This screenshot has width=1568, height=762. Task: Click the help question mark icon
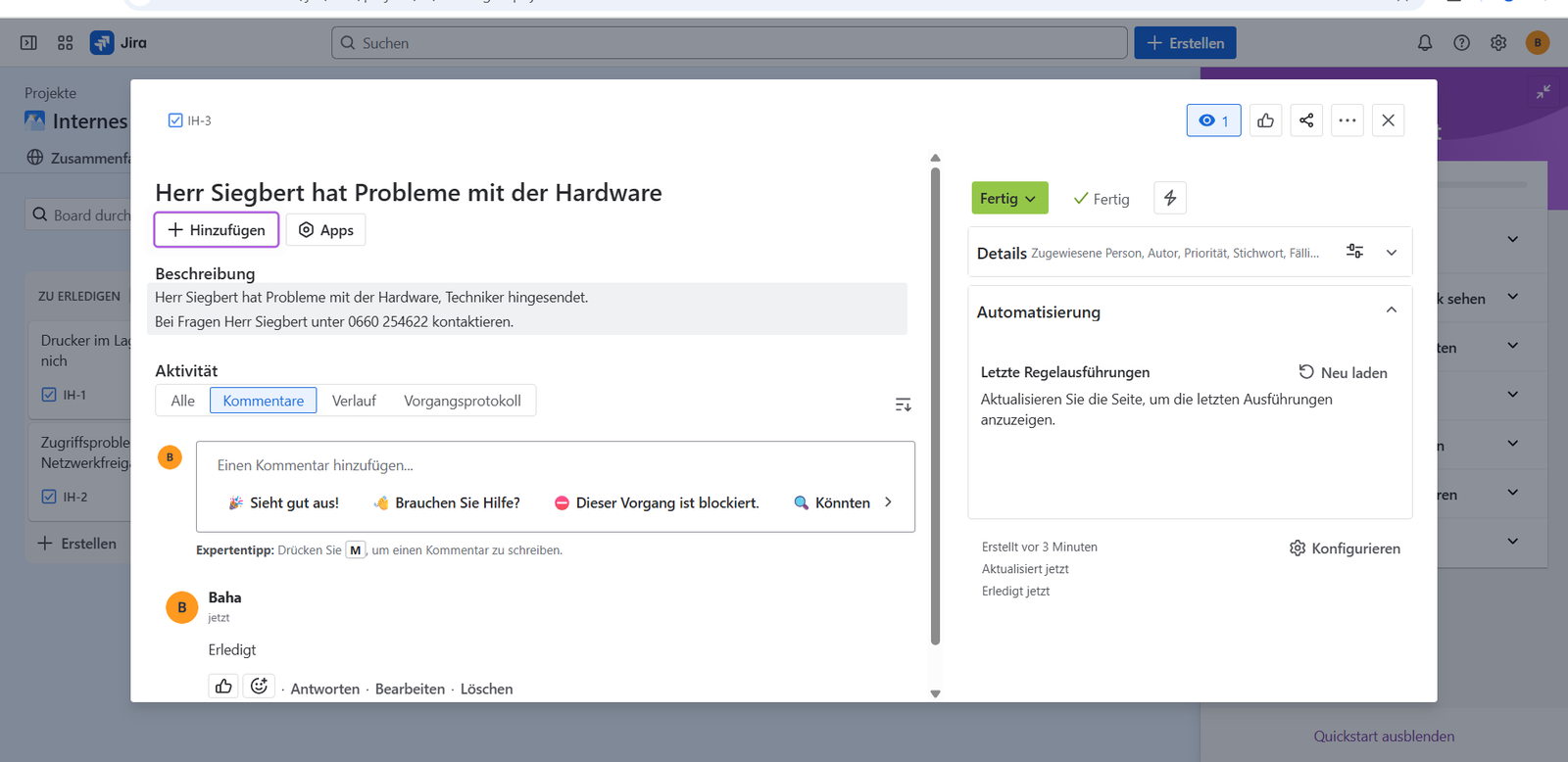(x=1461, y=43)
